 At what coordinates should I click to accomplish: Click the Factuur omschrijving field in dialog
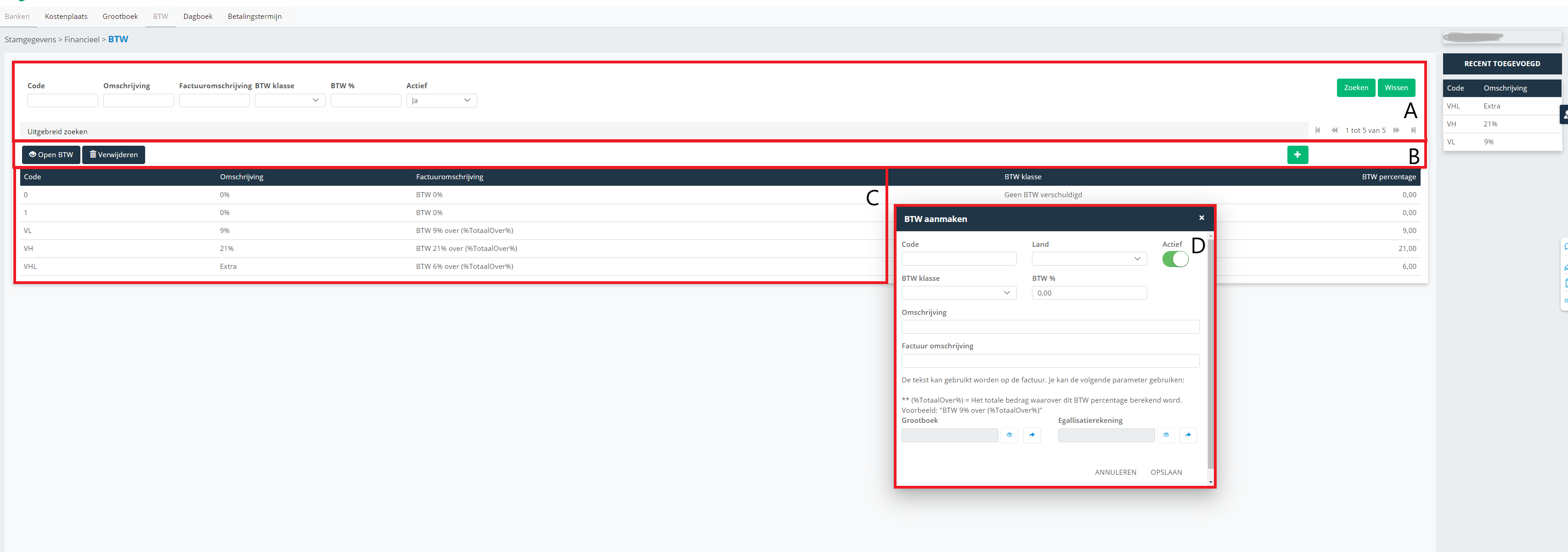1050,361
